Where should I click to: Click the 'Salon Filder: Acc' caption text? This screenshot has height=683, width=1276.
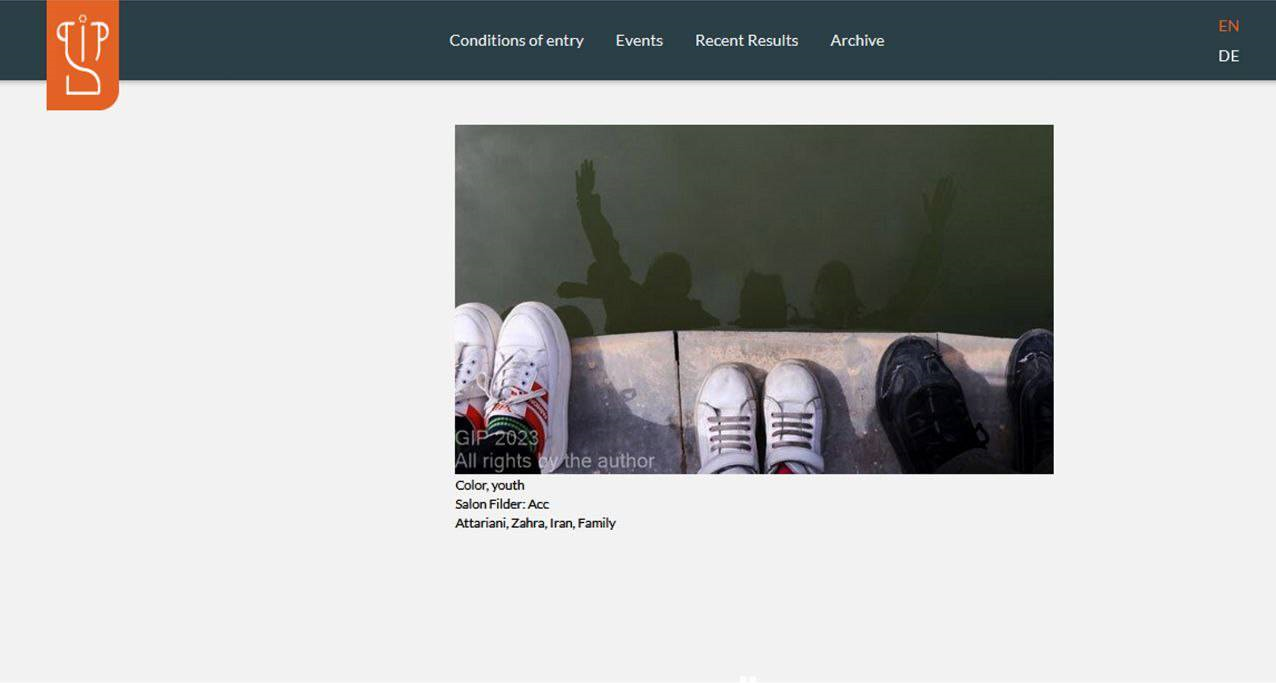click(x=501, y=504)
